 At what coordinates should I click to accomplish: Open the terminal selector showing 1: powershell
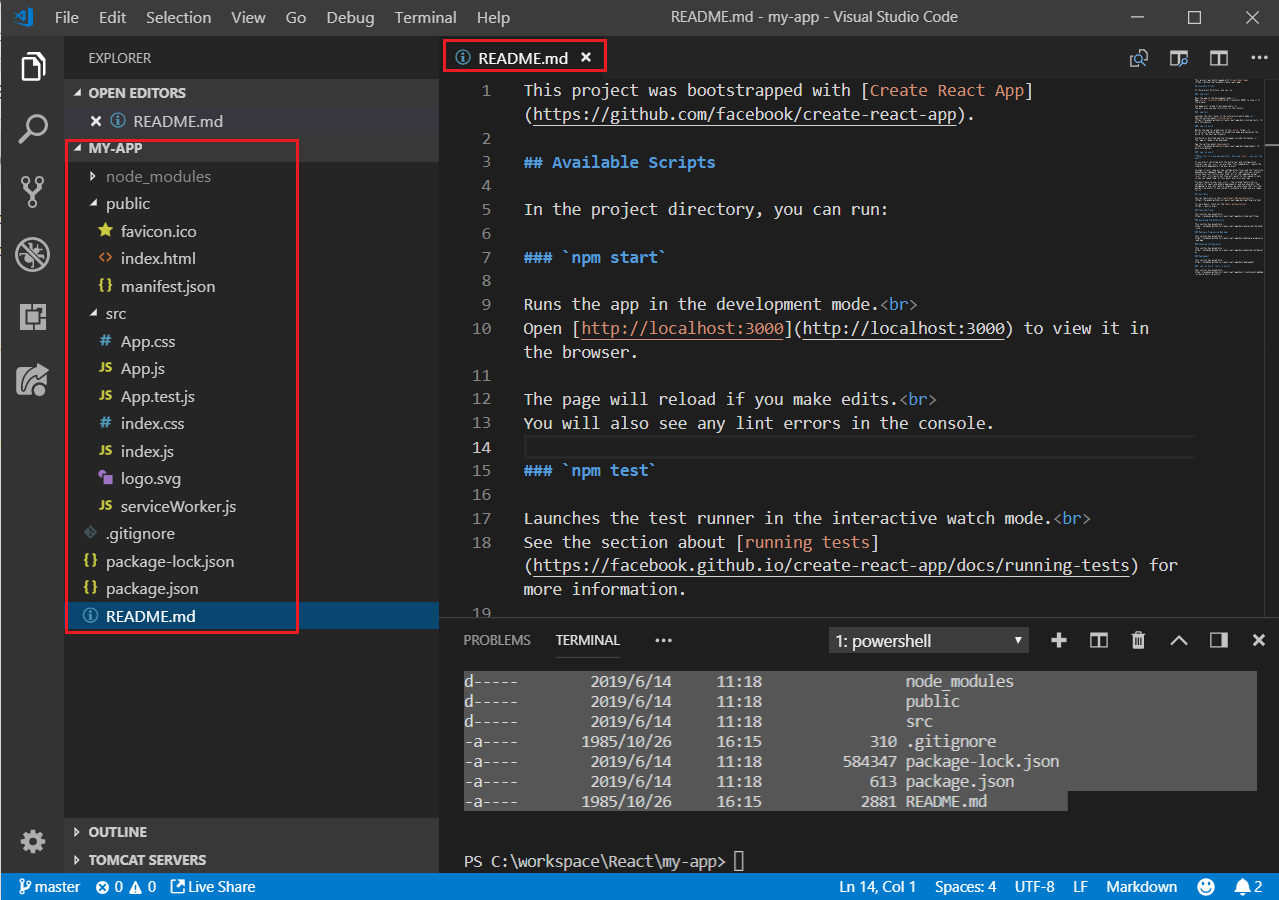point(928,640)
